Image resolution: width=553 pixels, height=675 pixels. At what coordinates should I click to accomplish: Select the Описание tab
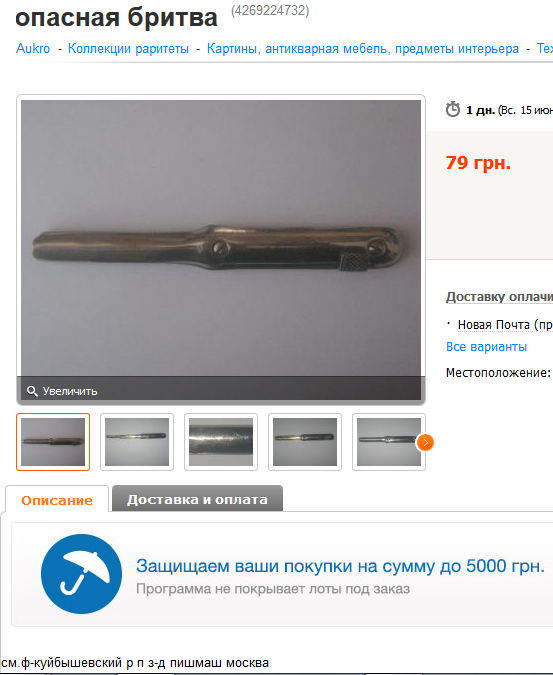[x=57, y=500]
